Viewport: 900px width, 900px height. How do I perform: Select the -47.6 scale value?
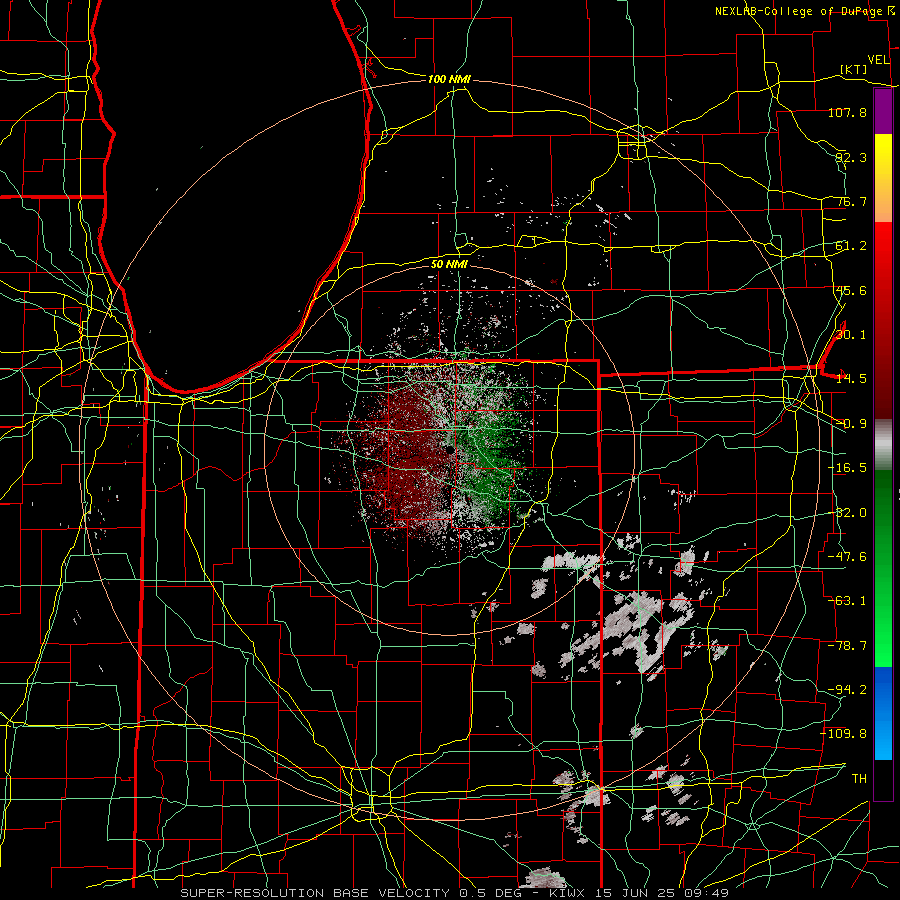(x=847, y=556)
